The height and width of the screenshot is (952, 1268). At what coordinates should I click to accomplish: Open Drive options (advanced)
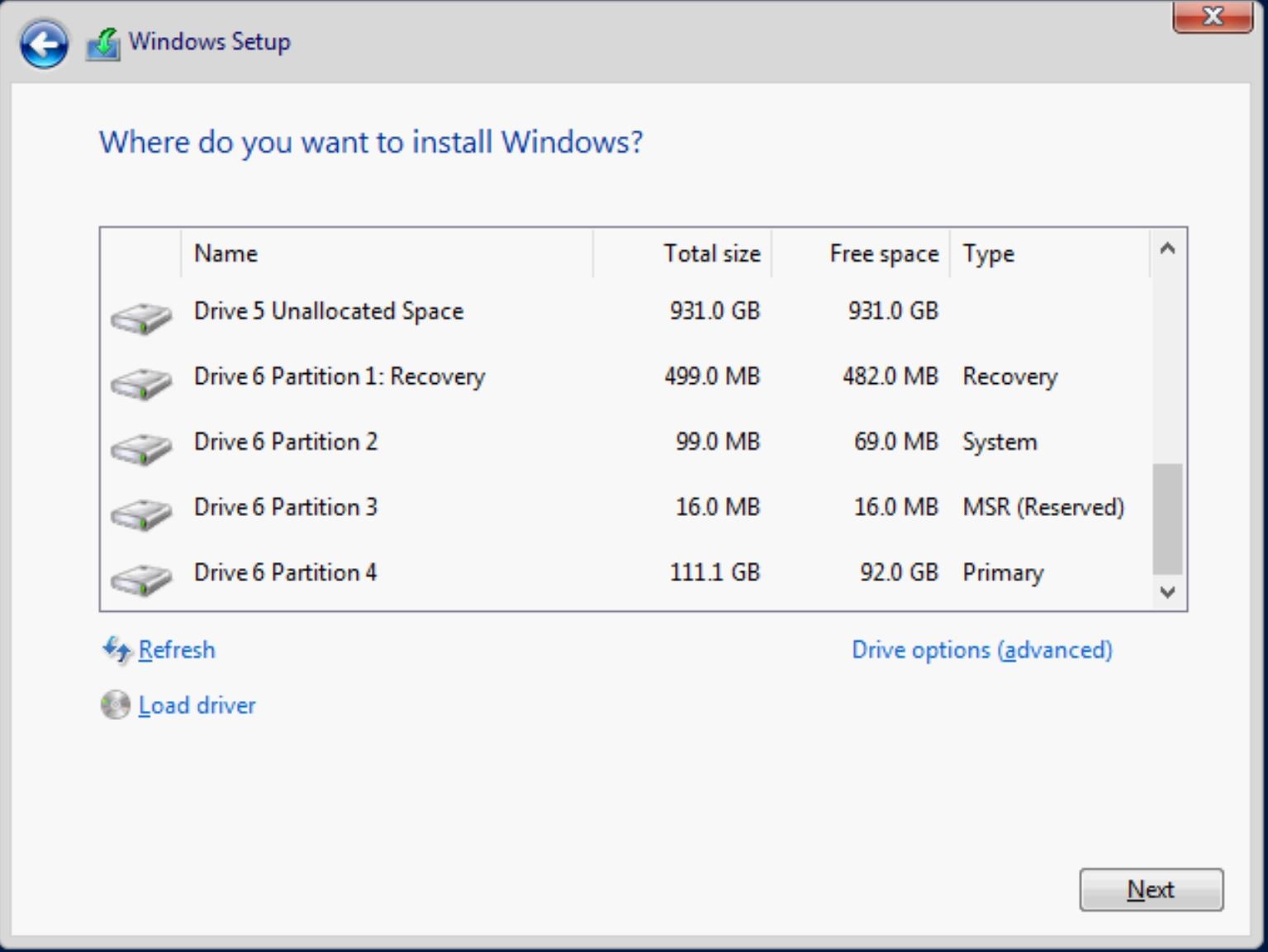(981, 651)
